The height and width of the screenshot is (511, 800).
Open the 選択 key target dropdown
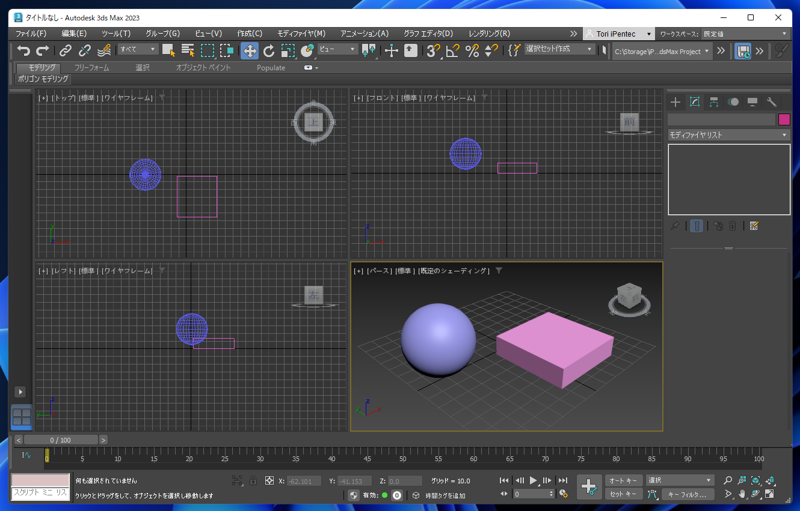[x=680, y=480]
